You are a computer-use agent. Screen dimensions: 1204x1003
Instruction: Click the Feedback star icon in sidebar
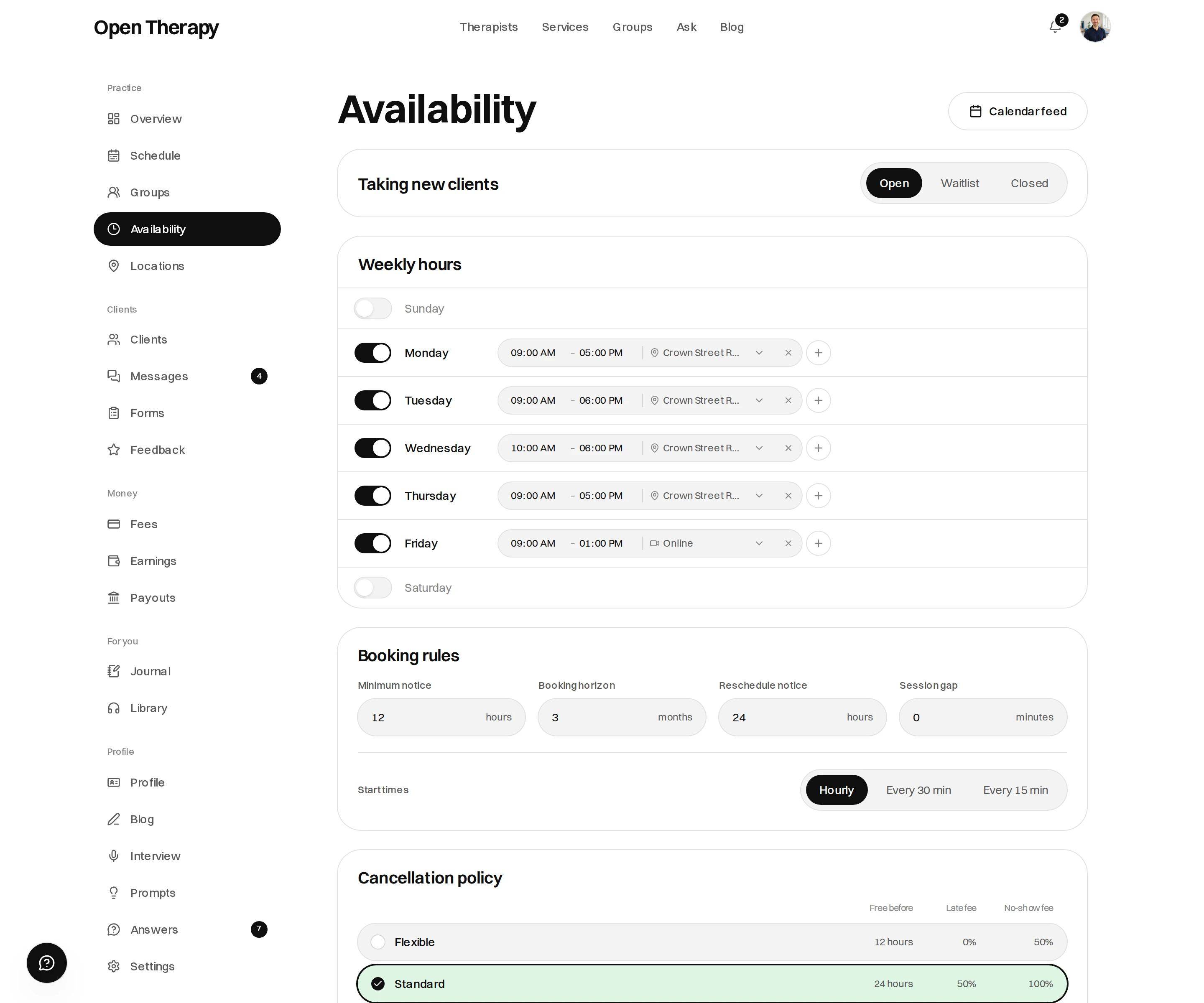(114, 449)
